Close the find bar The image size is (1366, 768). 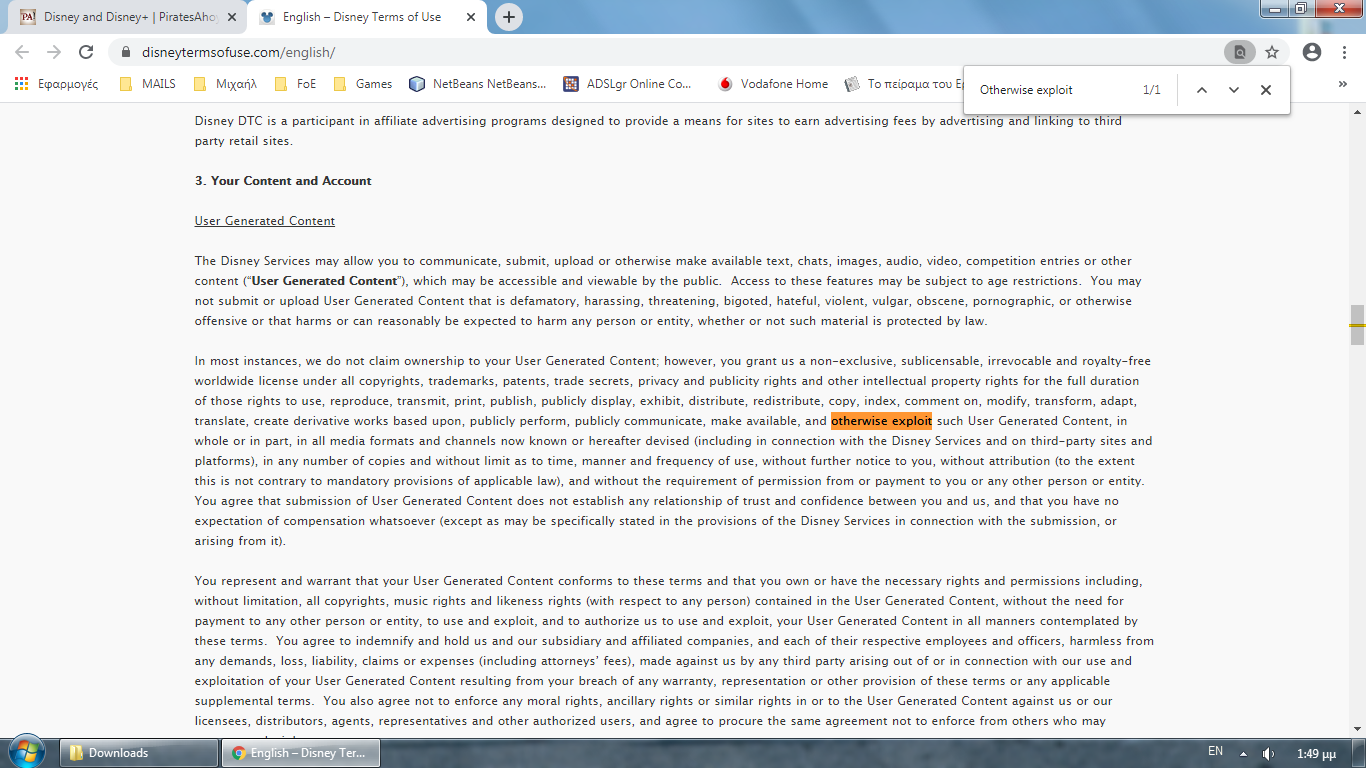click(1266, 90)
